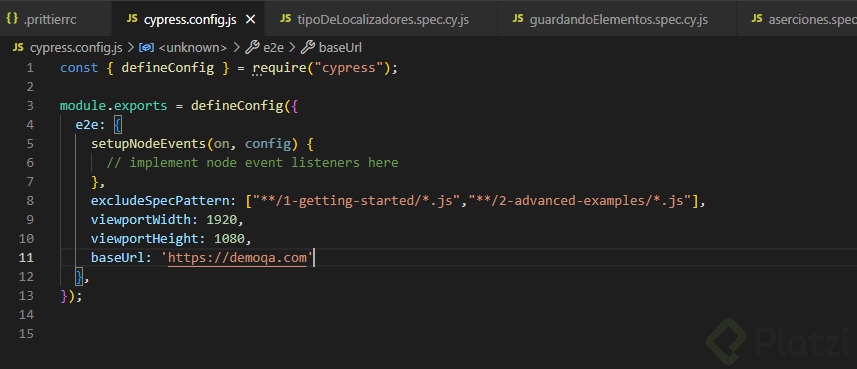Switch to the aserciones.spec tab
Viewport: 857px width, 369px height.
tap(797, 19)
